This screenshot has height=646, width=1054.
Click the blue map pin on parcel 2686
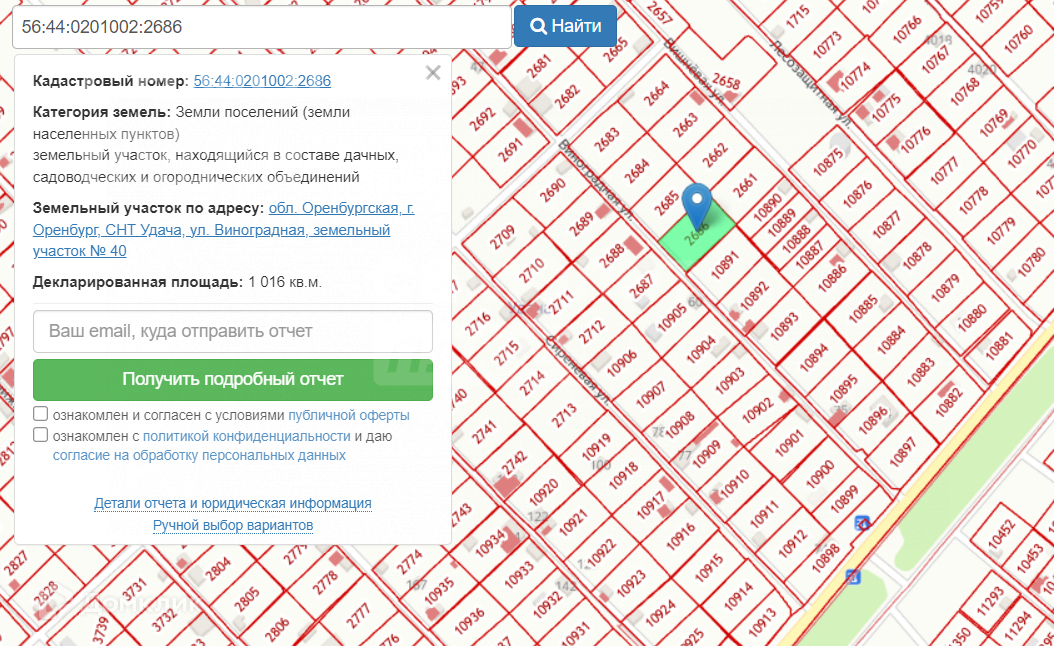click(696, 206)
